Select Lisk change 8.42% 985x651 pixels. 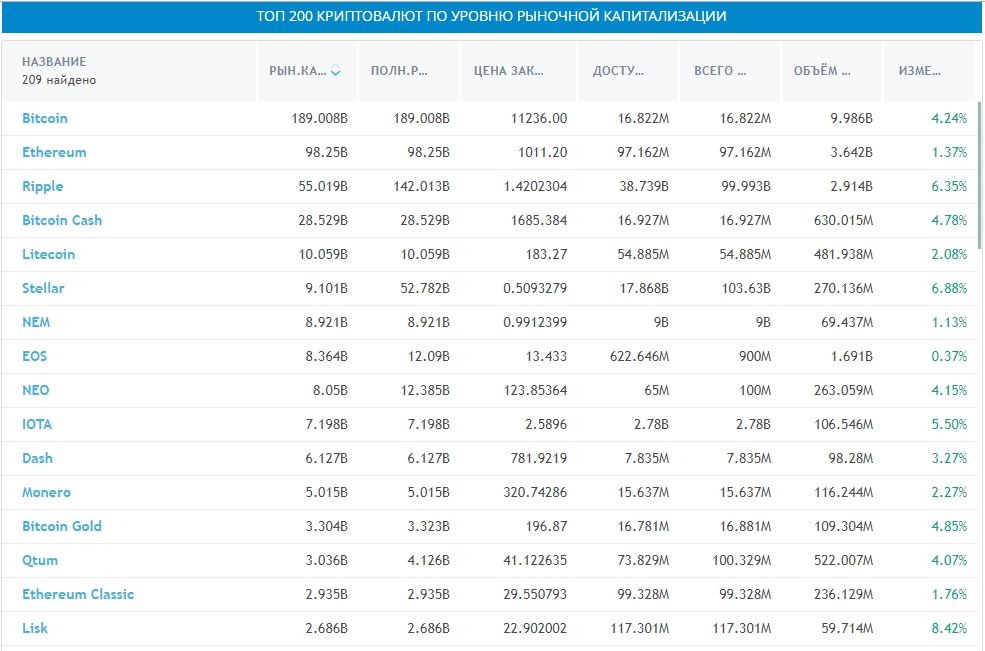click(x=949, y=628)
